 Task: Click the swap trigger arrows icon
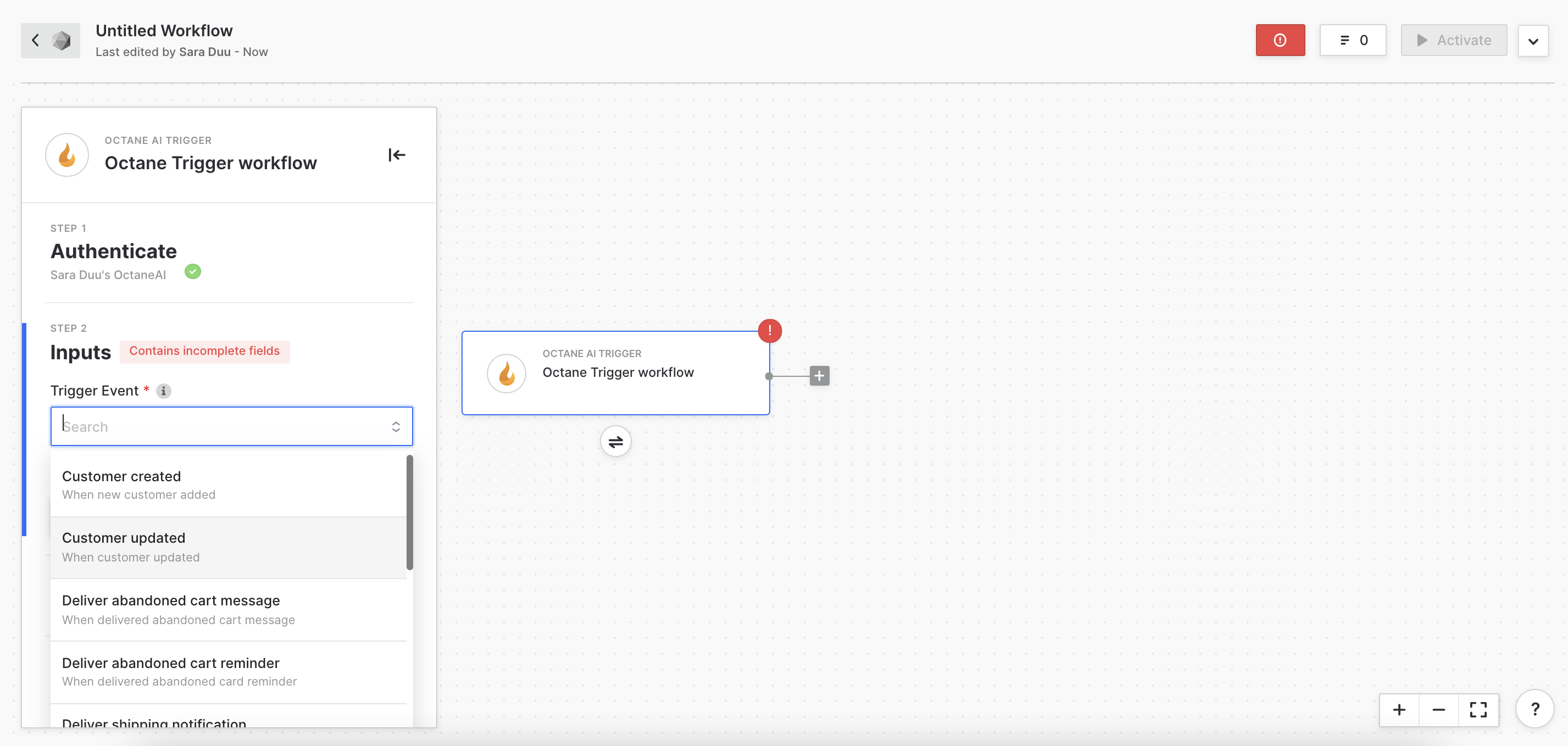pyautogui.click(x=615, y=442)
